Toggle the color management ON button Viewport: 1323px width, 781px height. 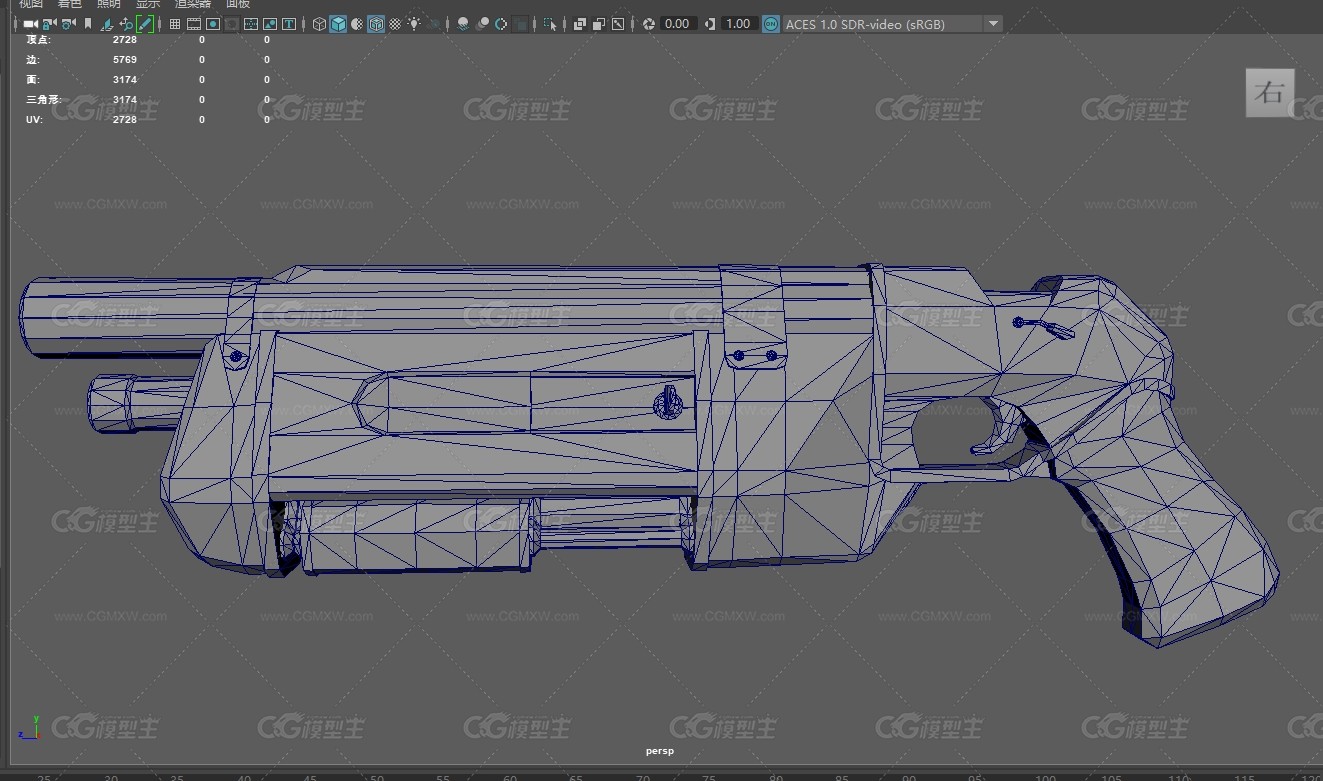coord(771,24)
